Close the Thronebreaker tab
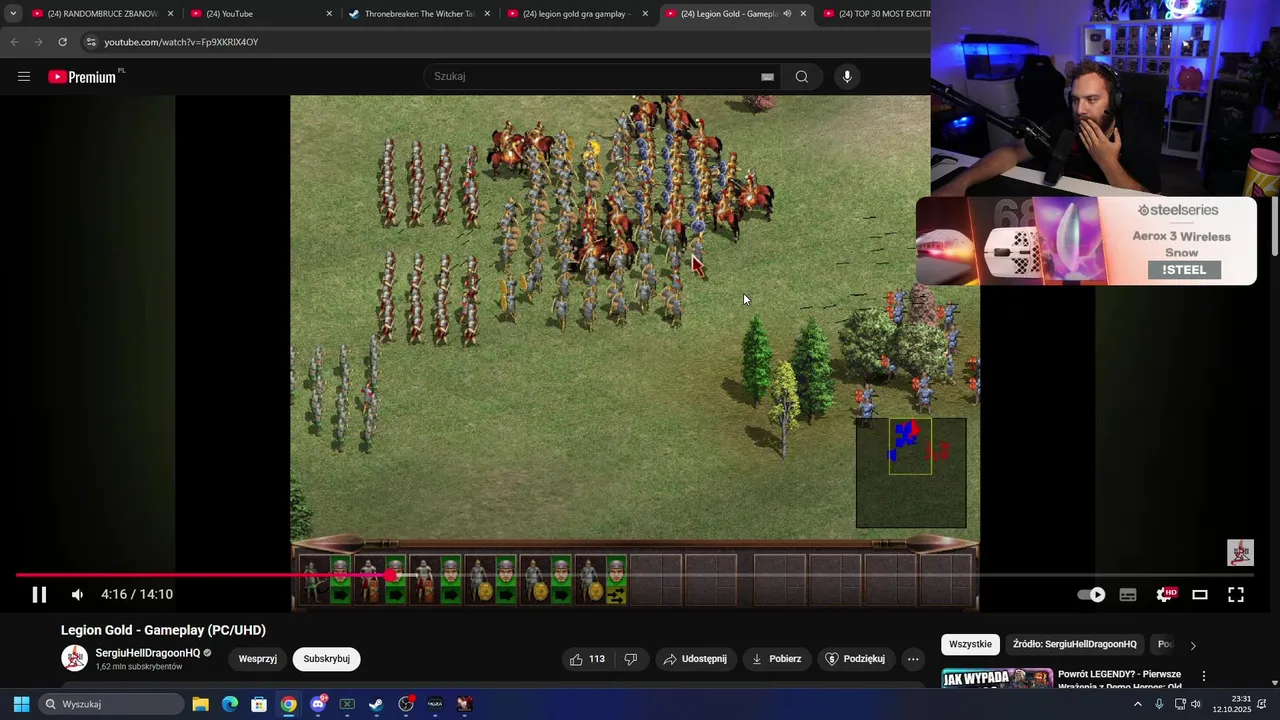Viewport: 1280px width, 720px height. [487, 14]
